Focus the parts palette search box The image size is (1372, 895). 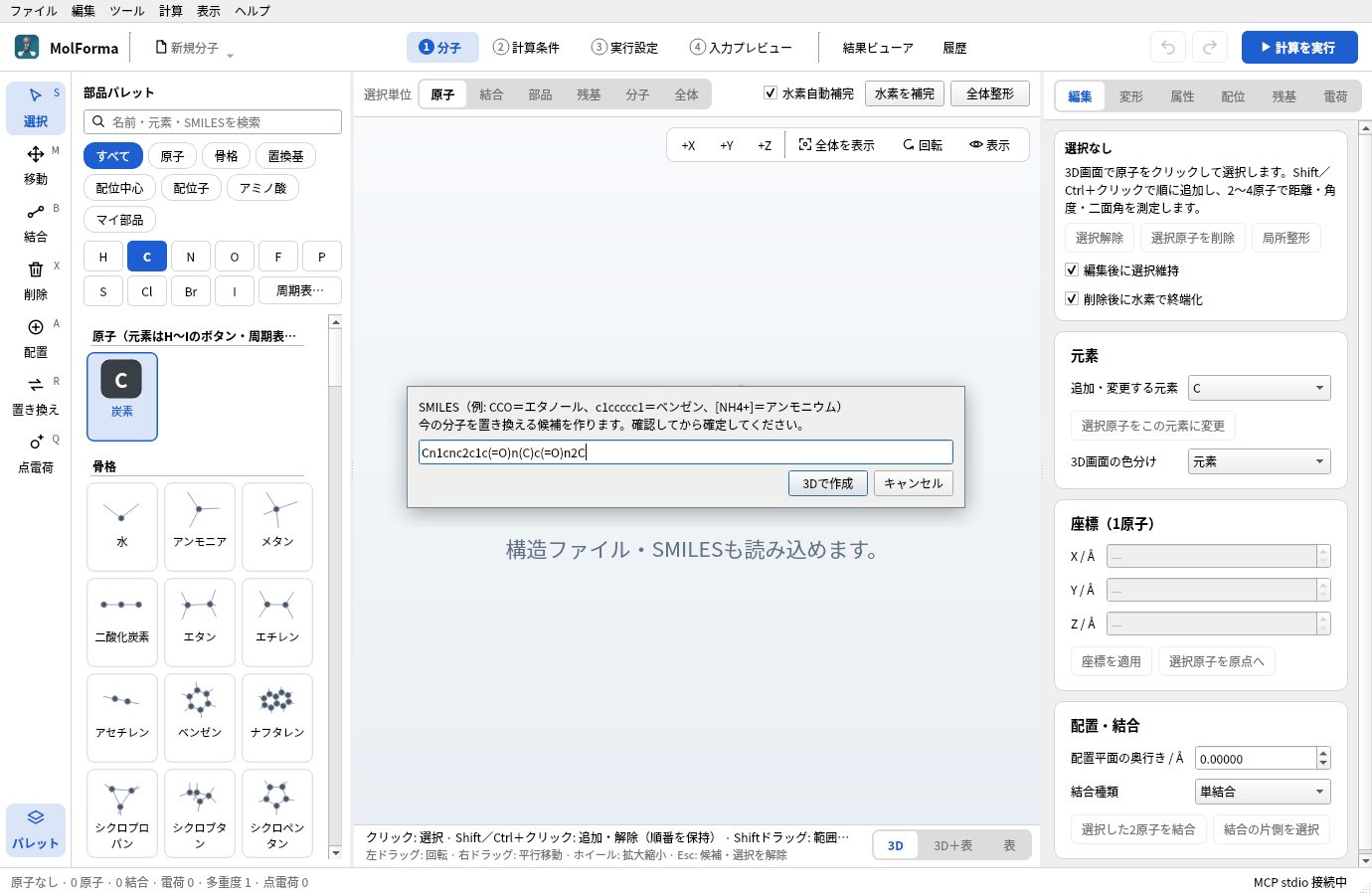point(213,122)
